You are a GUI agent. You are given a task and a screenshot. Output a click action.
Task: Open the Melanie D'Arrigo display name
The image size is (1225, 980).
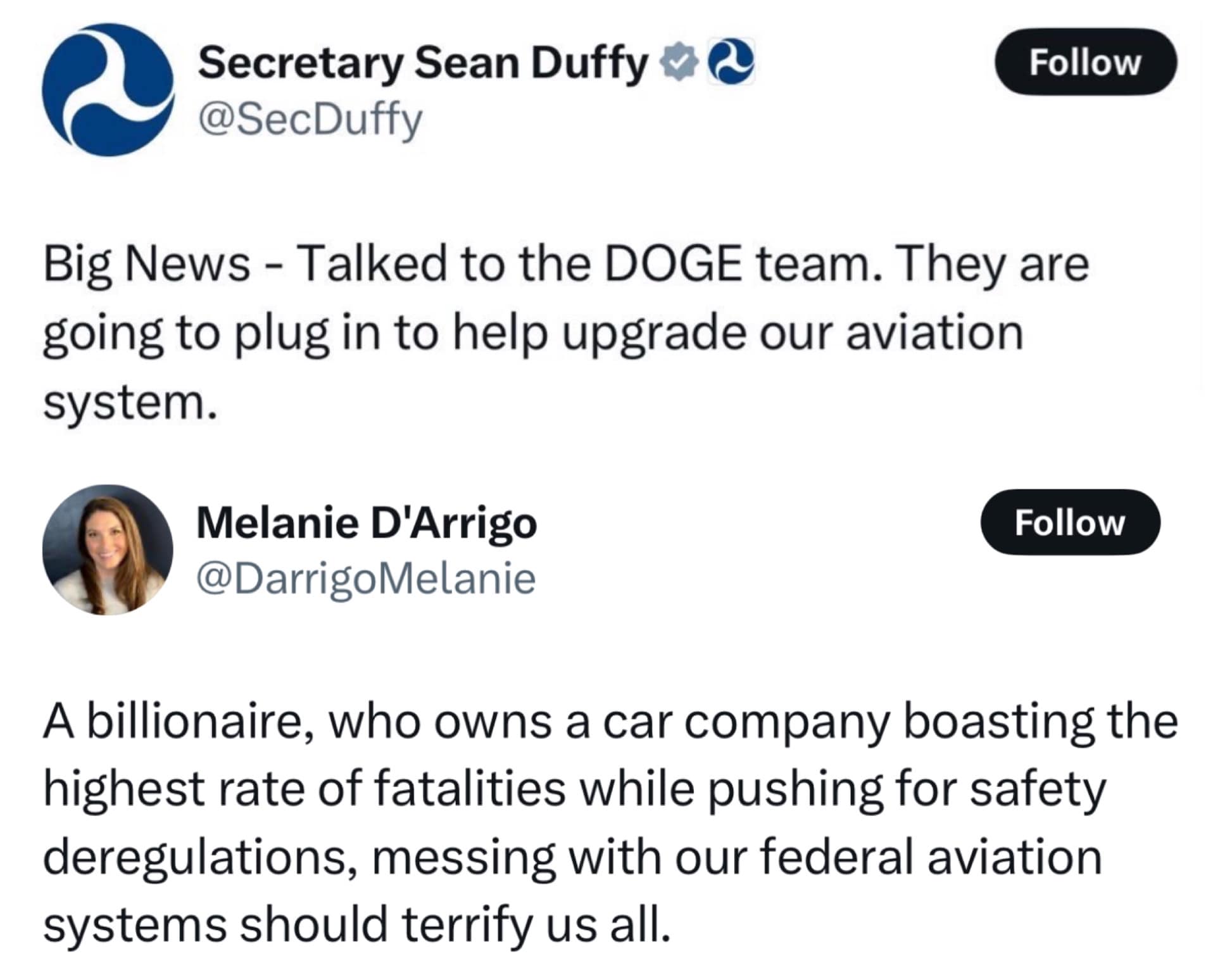tap(367, 523)
